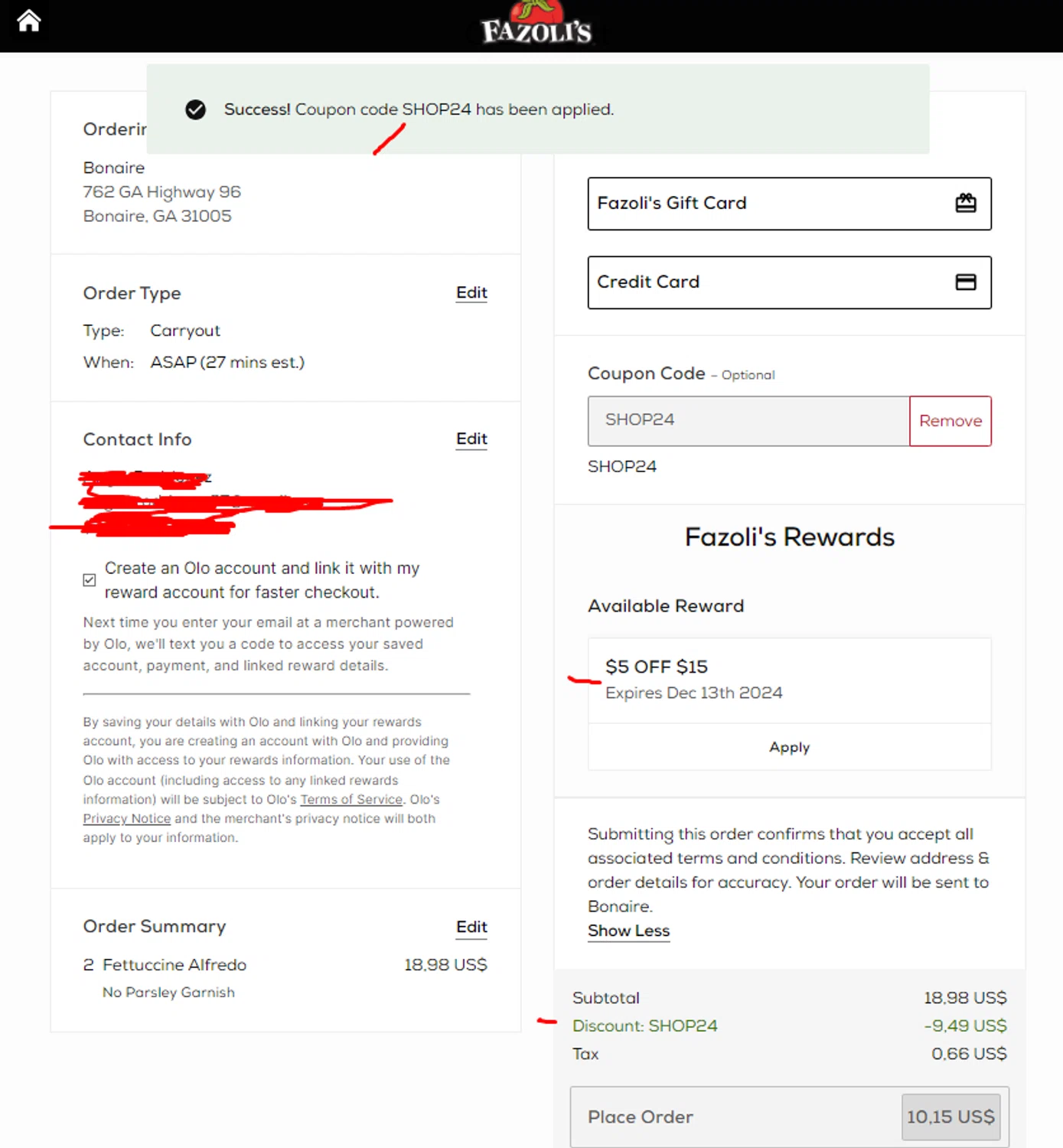Select the $5 OFF $15 reward text
Image resolution: width=1063 pixels, height=1148 pixels.
point(657,667)
